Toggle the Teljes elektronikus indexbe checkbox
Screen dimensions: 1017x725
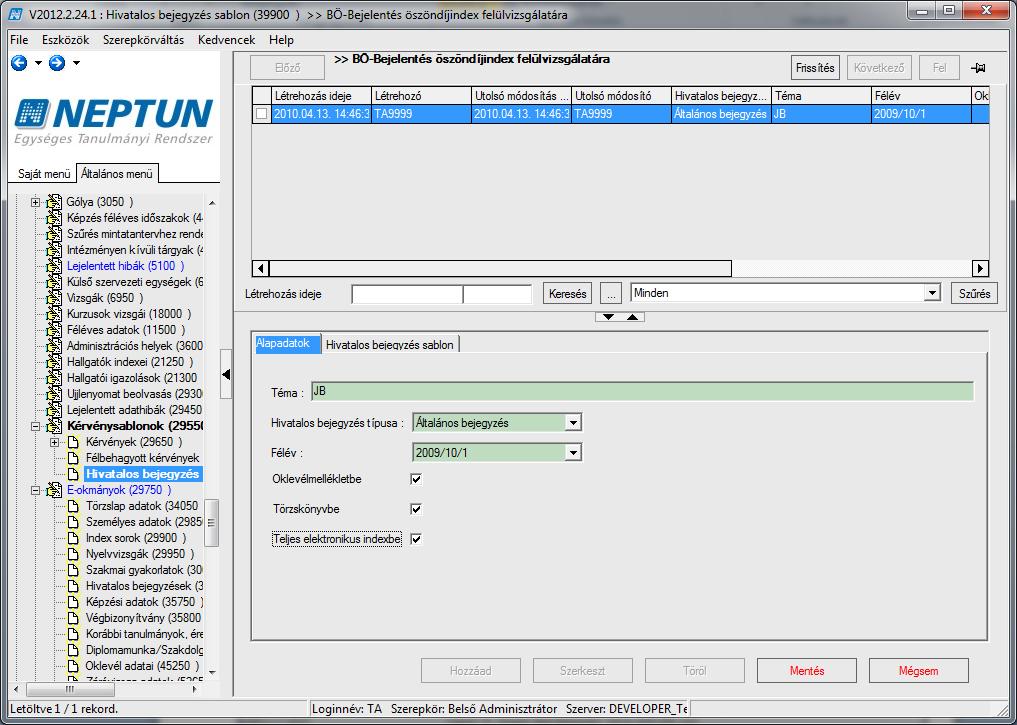click(x=416, y=539)
